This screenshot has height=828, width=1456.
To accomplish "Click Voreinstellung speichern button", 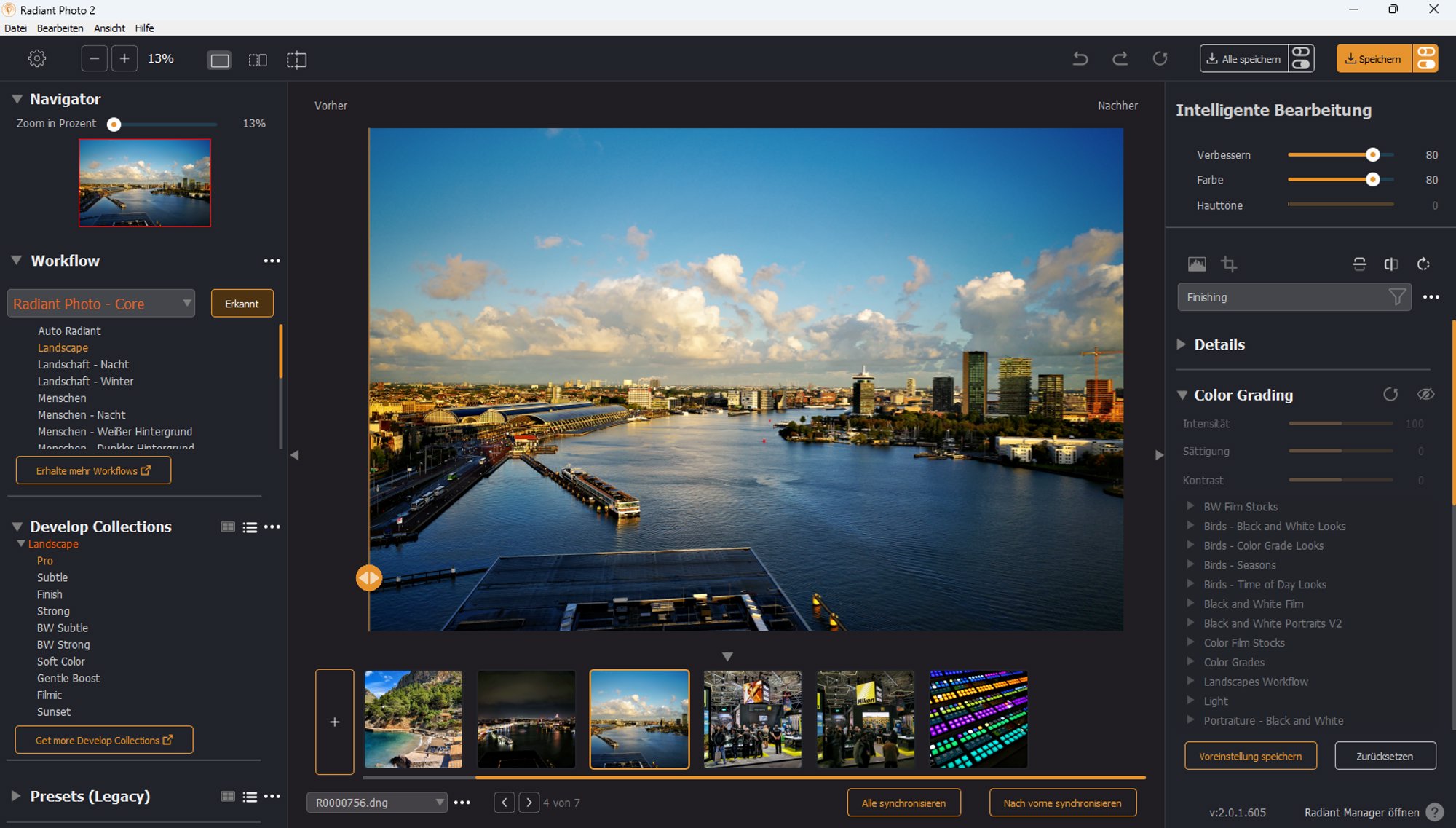I will pos(1251,757).
